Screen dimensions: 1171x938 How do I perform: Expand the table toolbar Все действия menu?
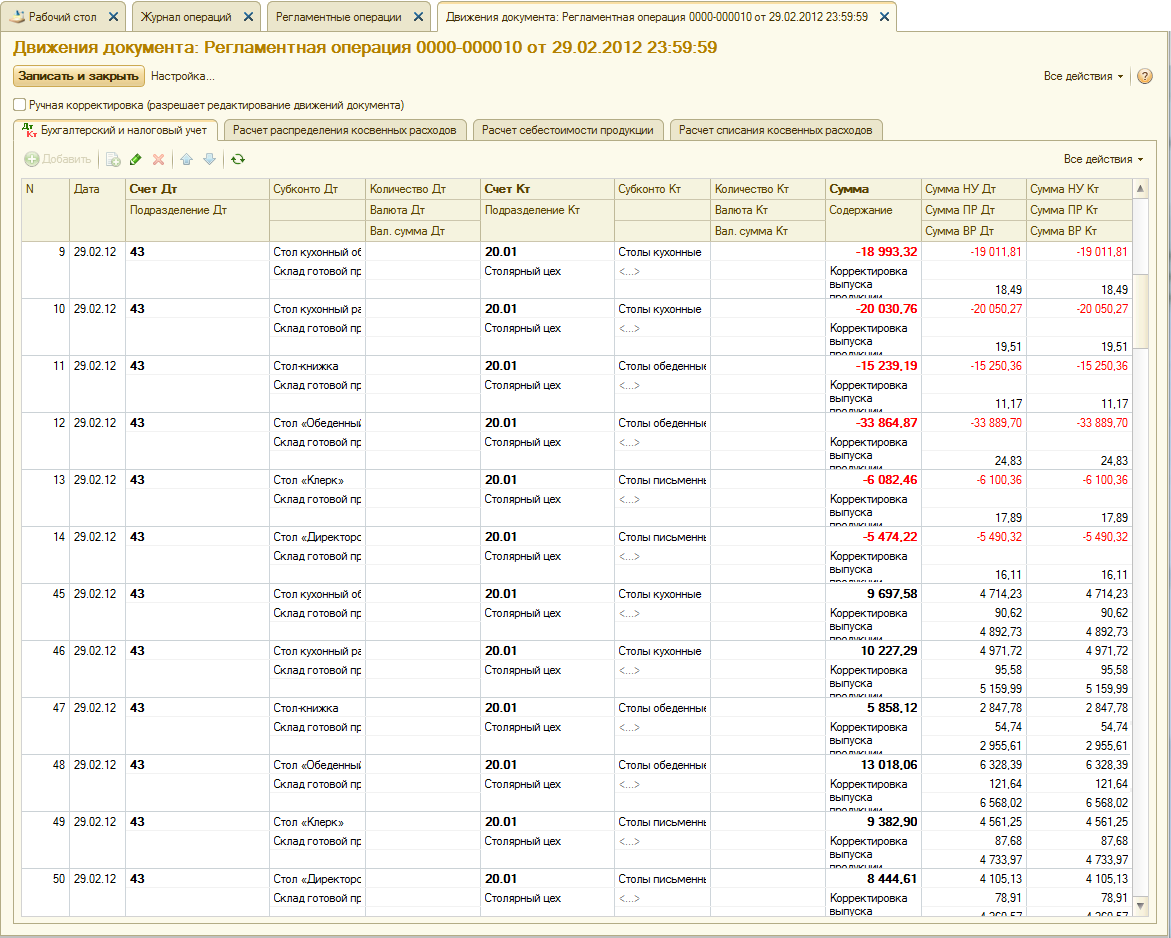pyautogui.click(x=1103, y=159)
